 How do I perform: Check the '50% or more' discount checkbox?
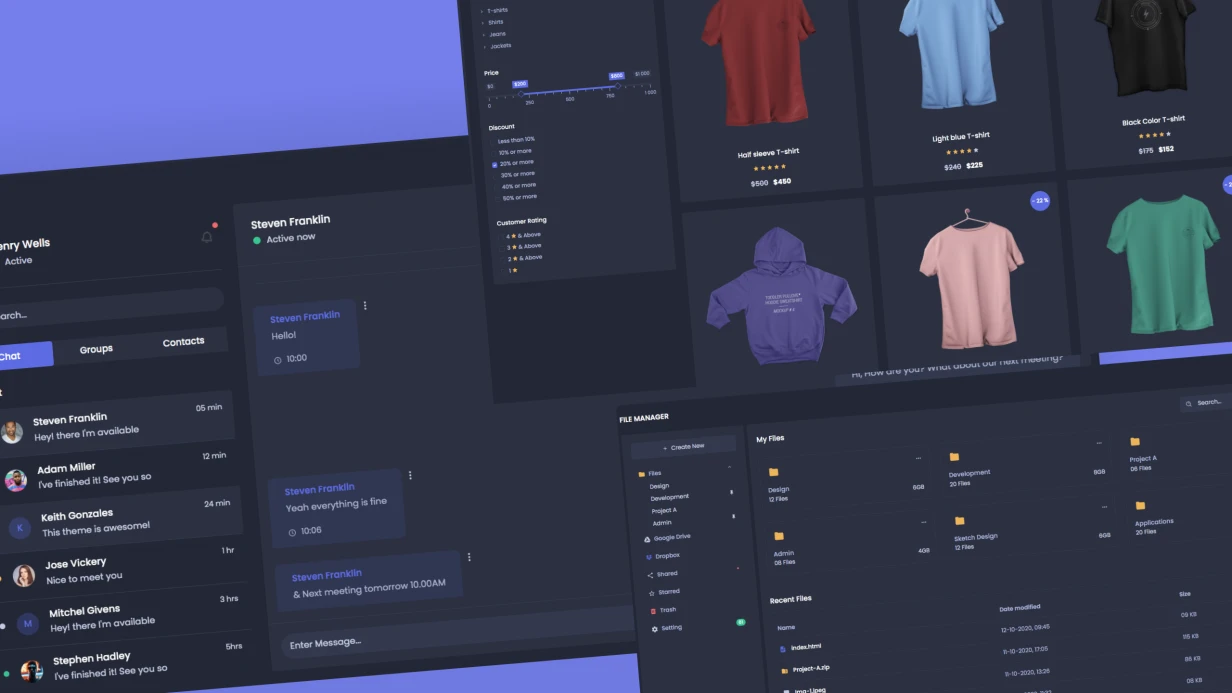point(498,200)
